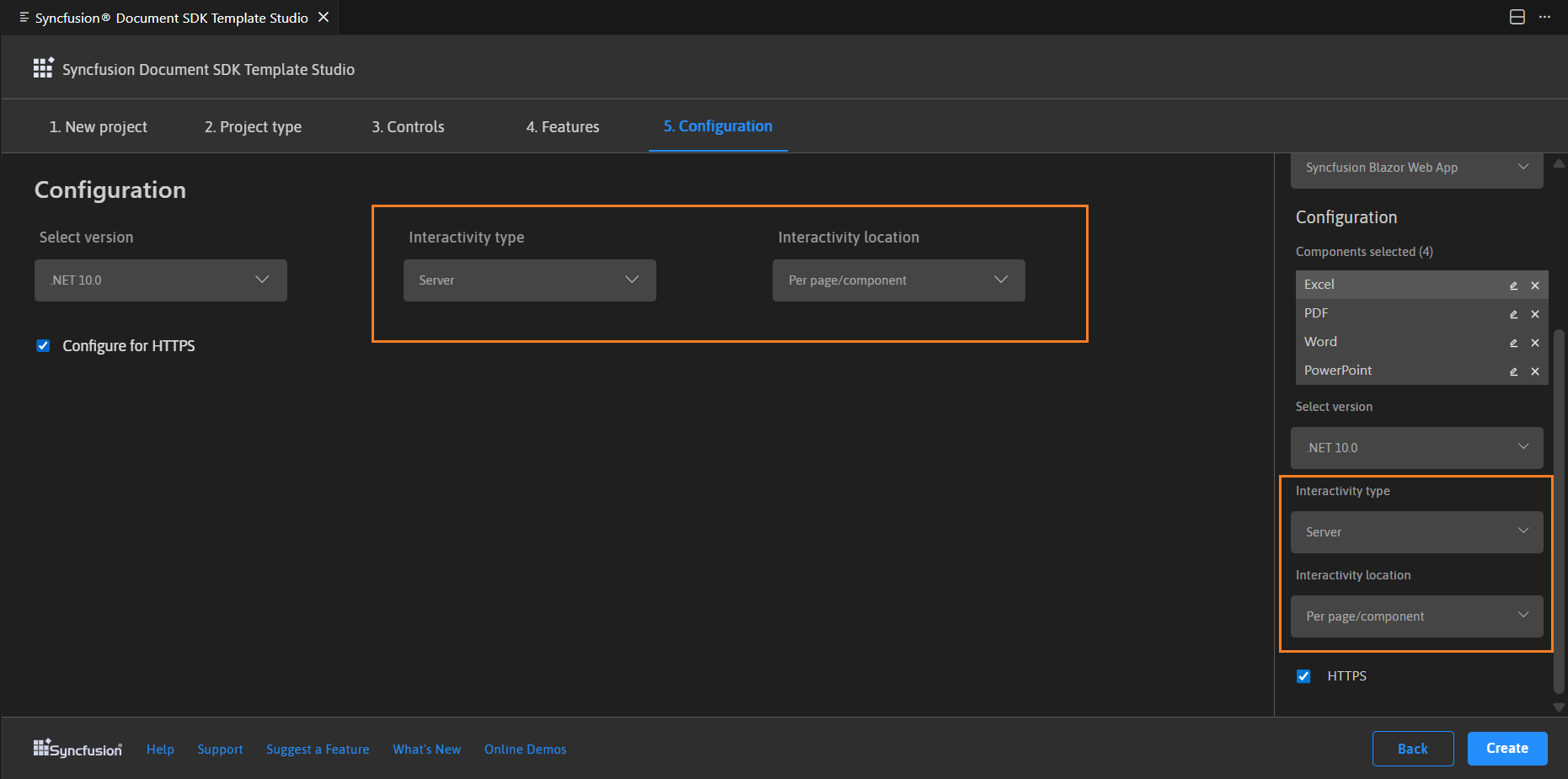Open the ellipsis menu in the top-right corner

pyautogui.click(x=1545, y=17)
